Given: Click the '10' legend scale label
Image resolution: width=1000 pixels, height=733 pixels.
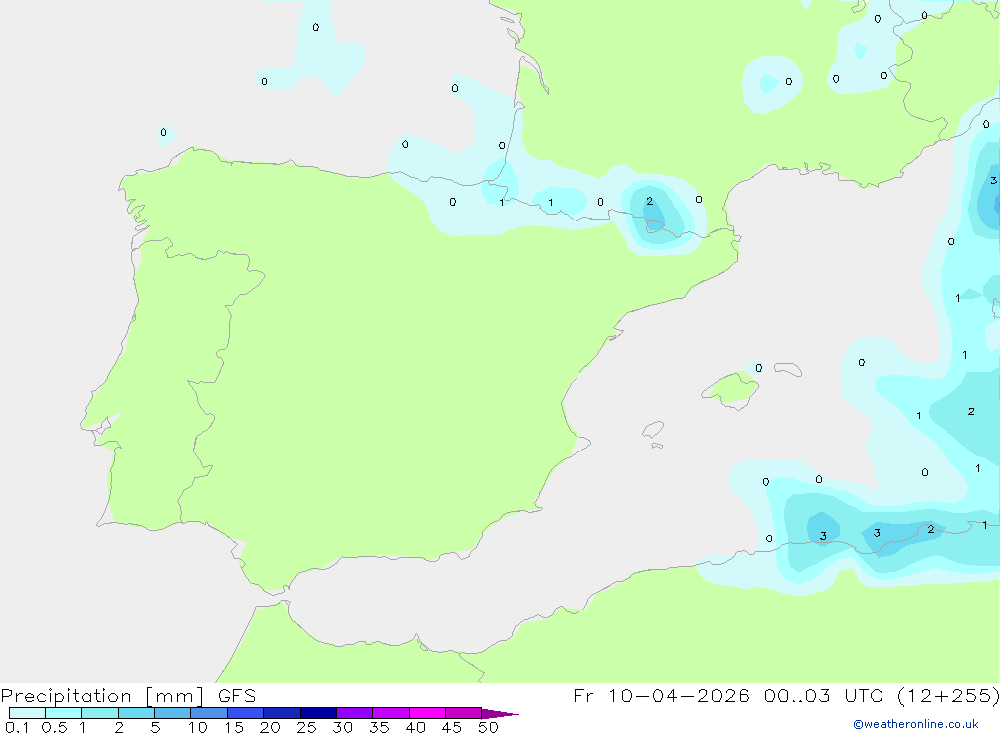Looking at the screenshot, I should 198,727.
